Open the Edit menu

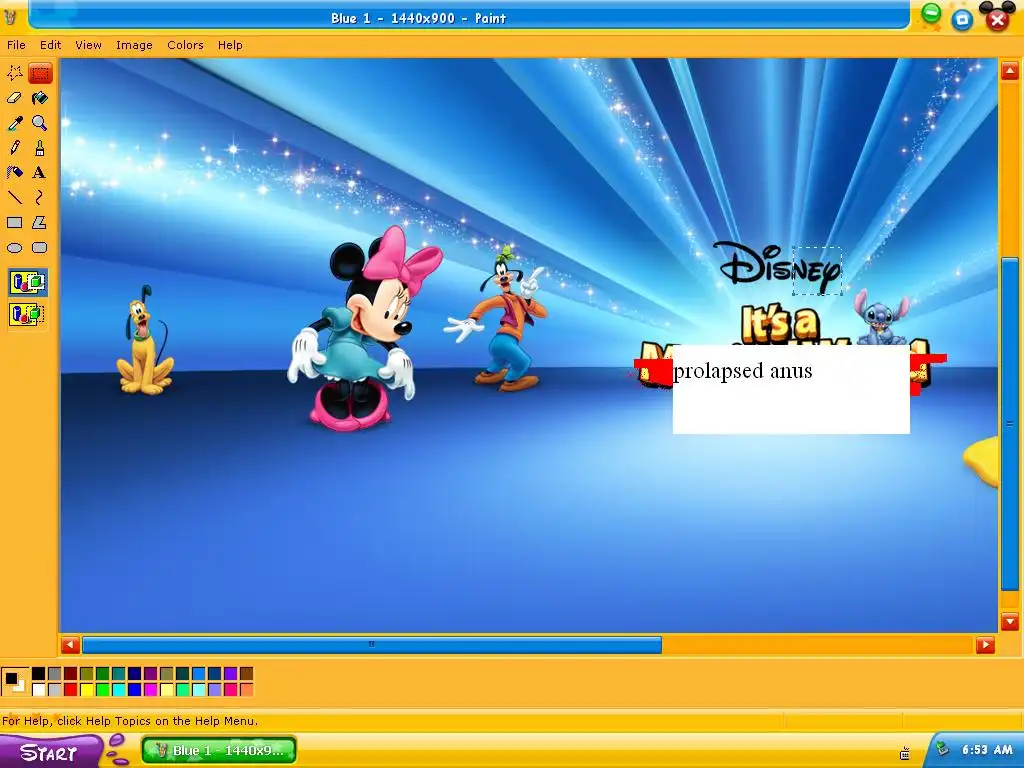[50, 45]
